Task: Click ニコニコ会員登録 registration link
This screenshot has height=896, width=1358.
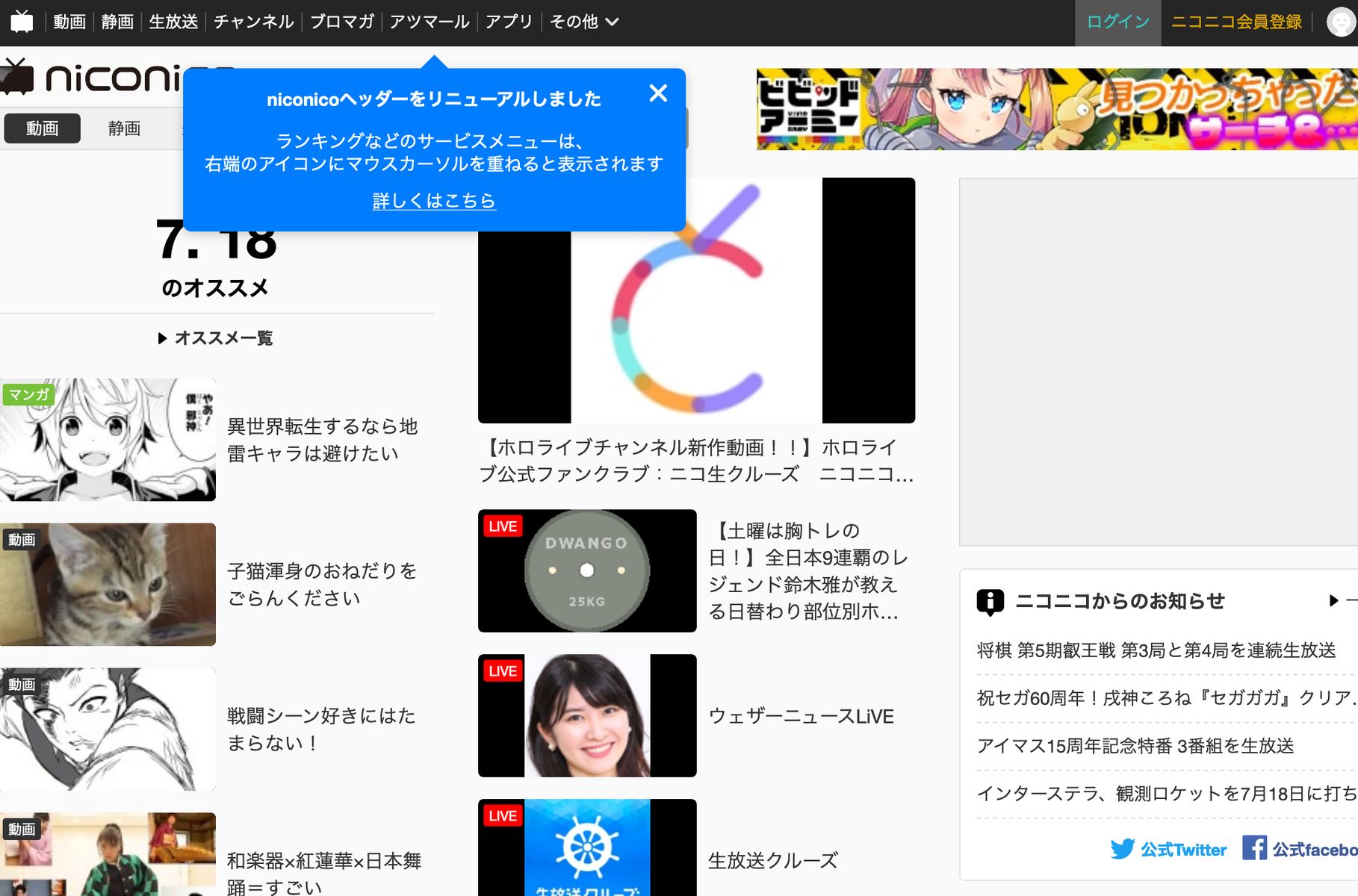Action: click(x=1237, y=22)
